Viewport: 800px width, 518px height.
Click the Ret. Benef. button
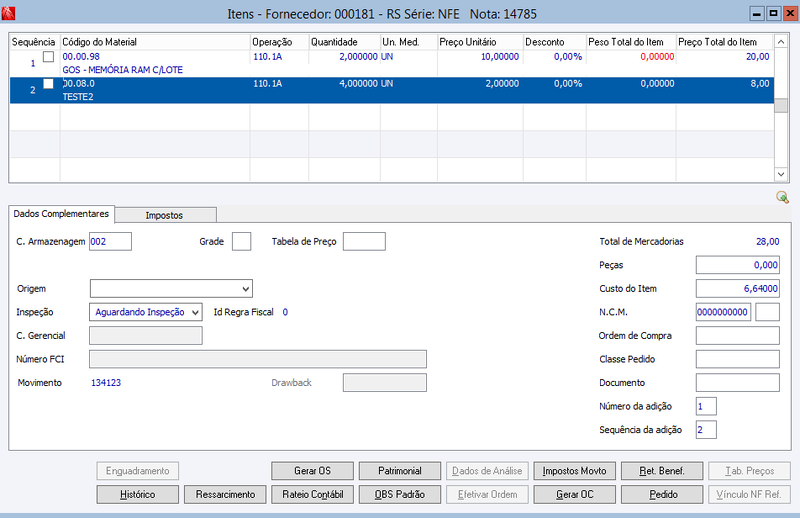662,471
